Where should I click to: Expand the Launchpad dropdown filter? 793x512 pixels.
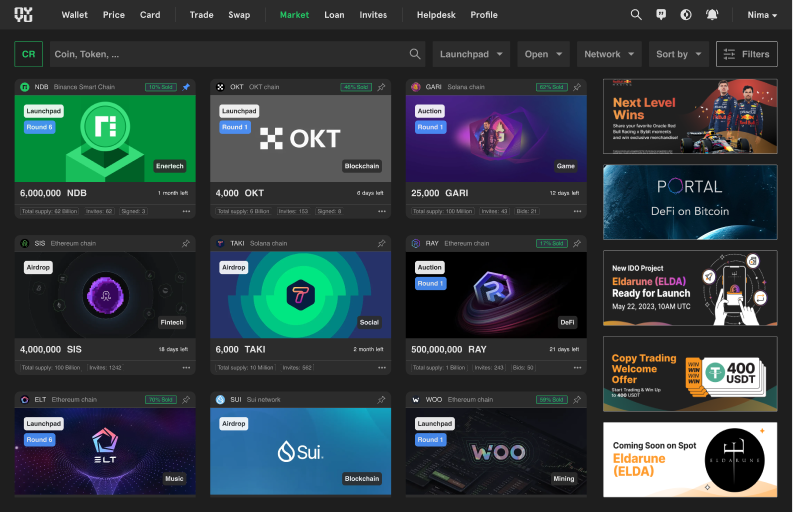471,54
